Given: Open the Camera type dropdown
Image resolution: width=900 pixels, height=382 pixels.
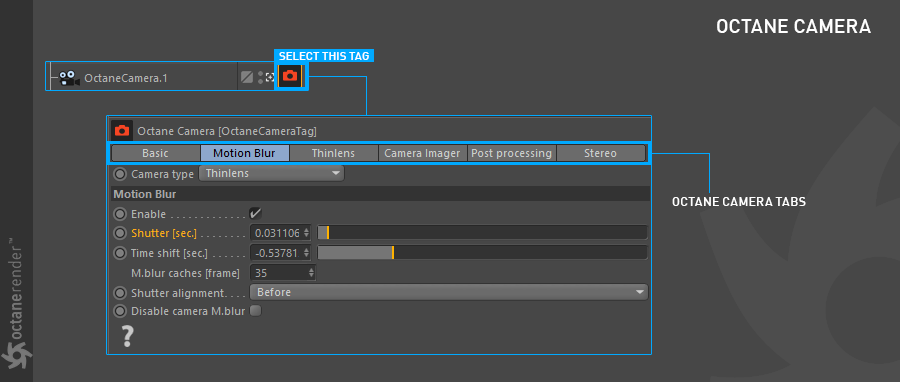Looking at the screenshot, I should (x=271, y=173).
